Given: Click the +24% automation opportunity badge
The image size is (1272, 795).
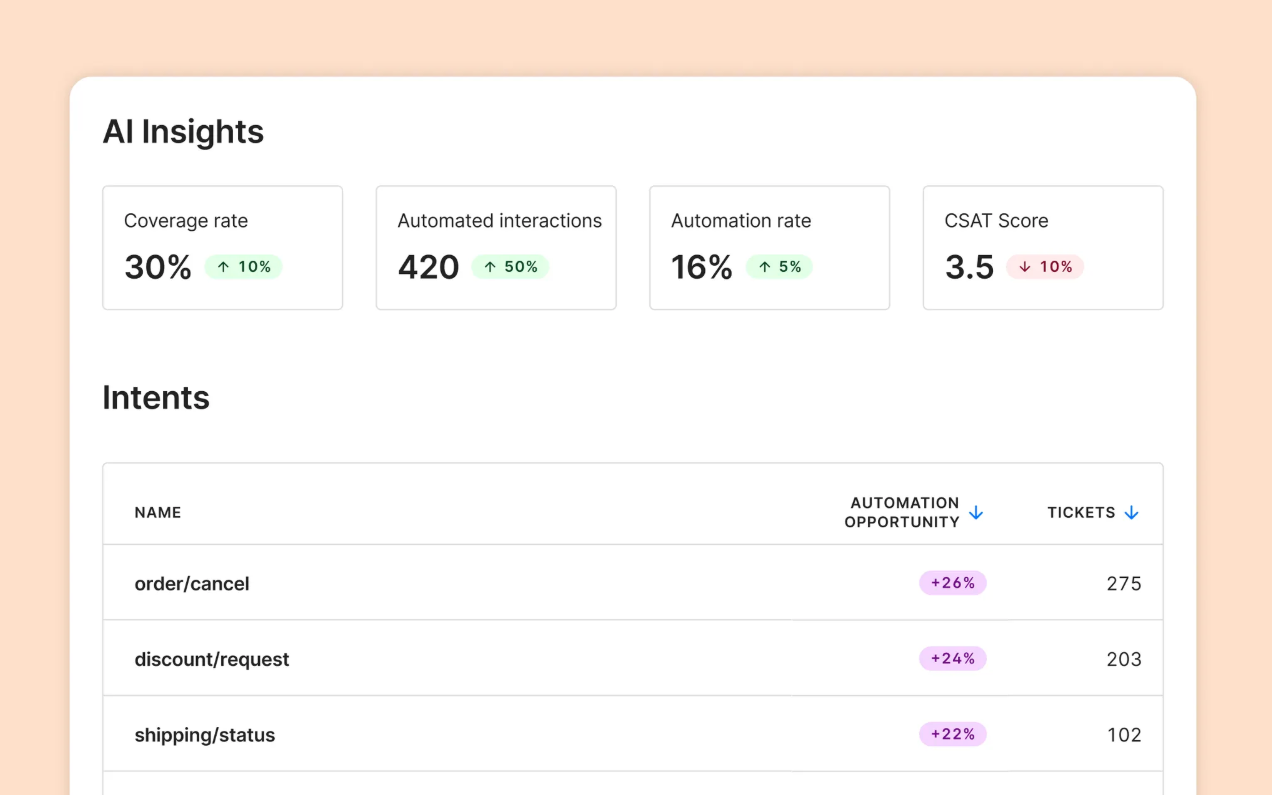Looking at the screenshot, I should pos(953,659).
